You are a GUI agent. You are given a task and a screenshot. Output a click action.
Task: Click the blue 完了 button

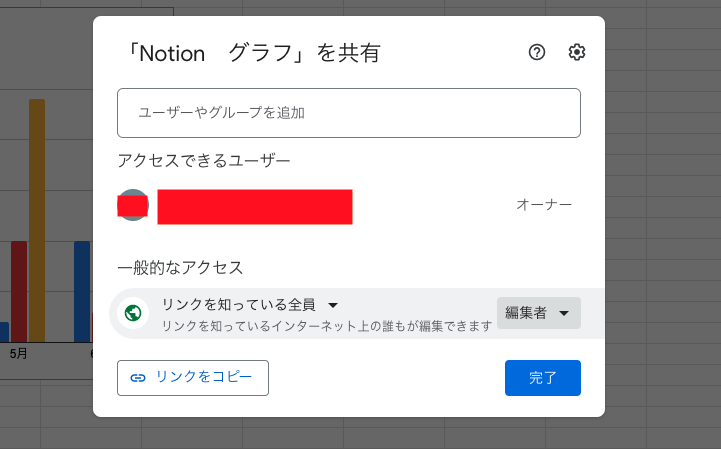543,378
